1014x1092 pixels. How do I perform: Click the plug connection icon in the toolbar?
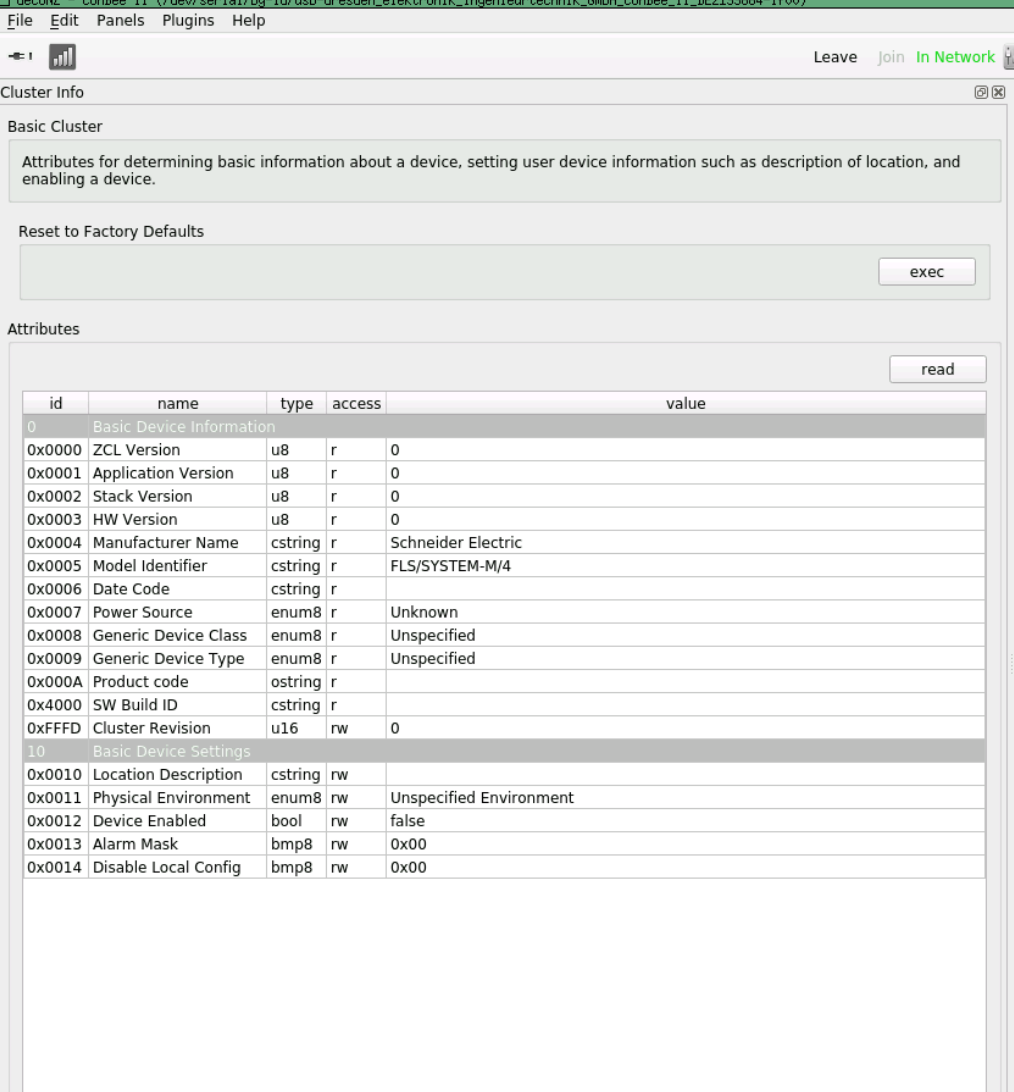tap(20, 57)
